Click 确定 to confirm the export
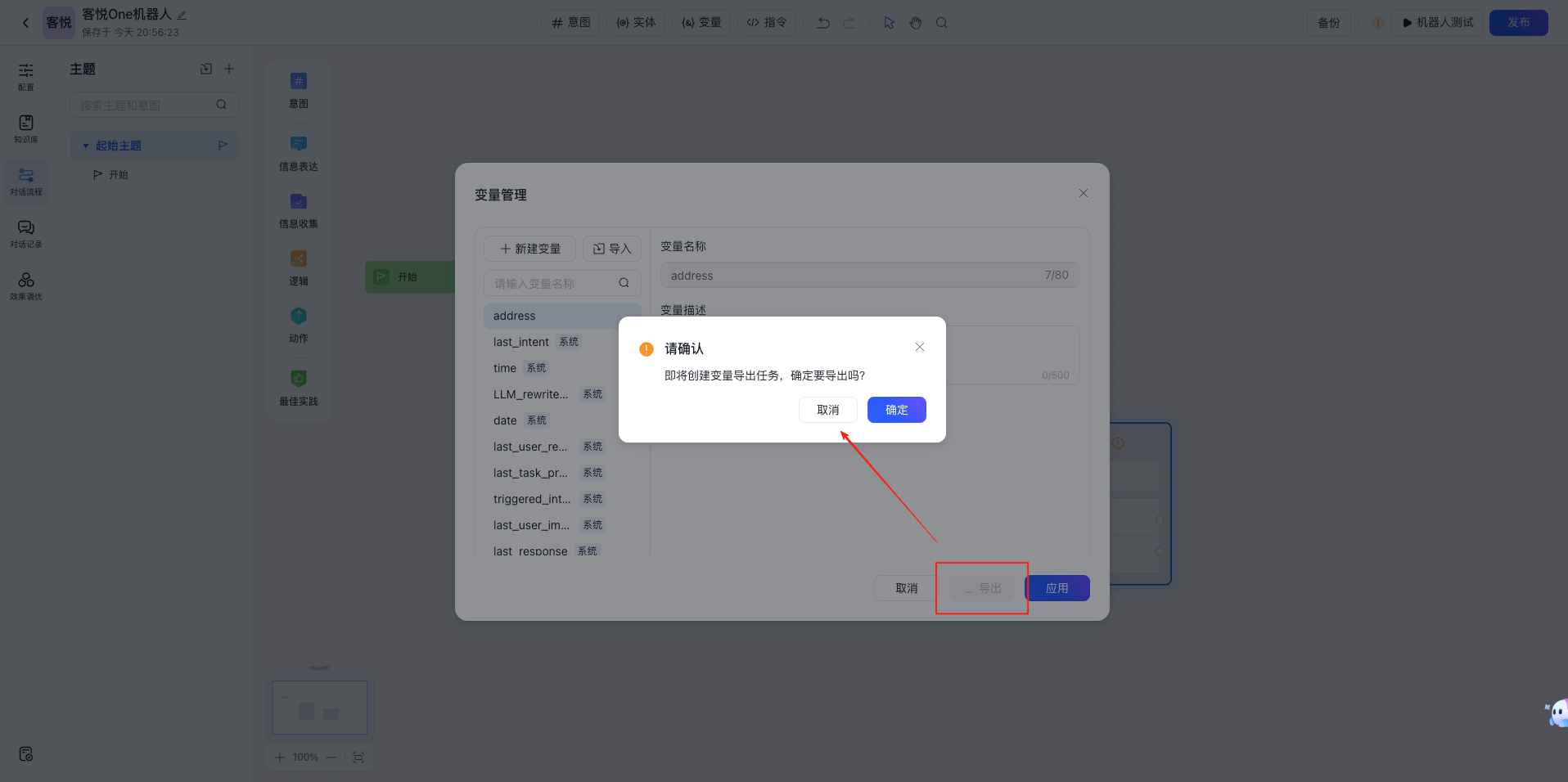The width and height of the screenshot is (1568, 782). (896, 410)
